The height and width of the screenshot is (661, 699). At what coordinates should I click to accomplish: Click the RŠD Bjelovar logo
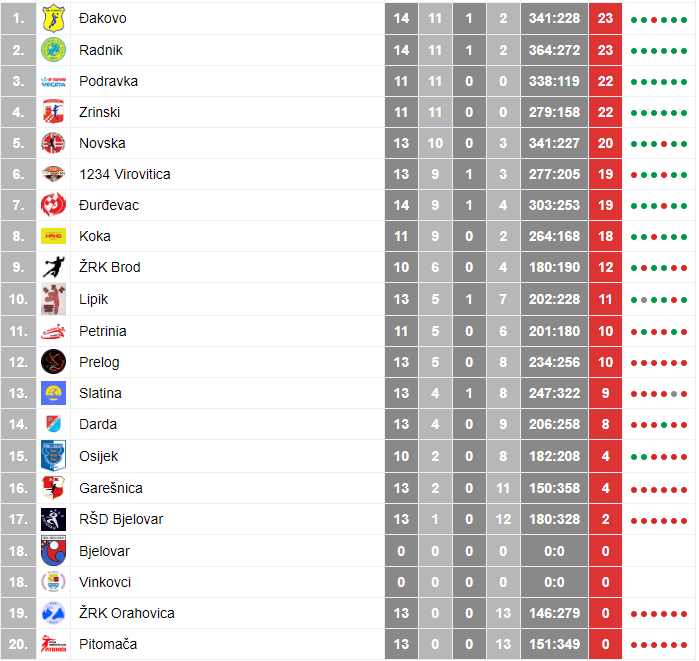tap(53, 519)
